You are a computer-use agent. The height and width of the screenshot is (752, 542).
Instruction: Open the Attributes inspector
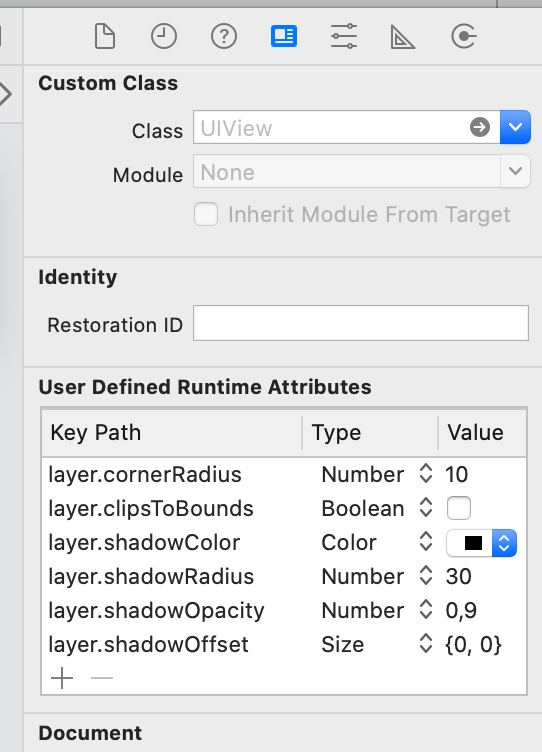click(x=344, y=36)
